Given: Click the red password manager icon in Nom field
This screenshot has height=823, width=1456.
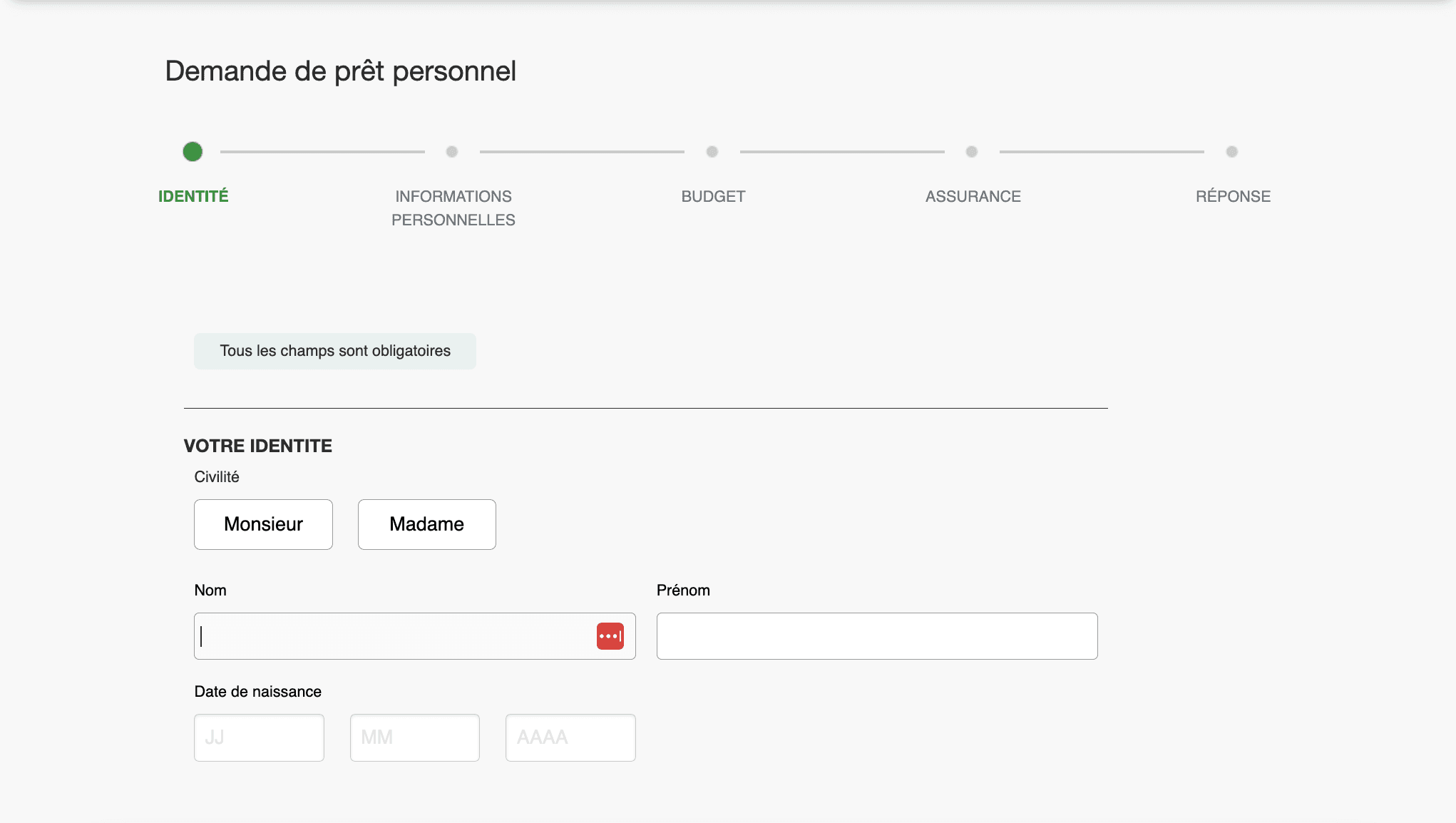Looking at the screenshot, I should [610, 636].
